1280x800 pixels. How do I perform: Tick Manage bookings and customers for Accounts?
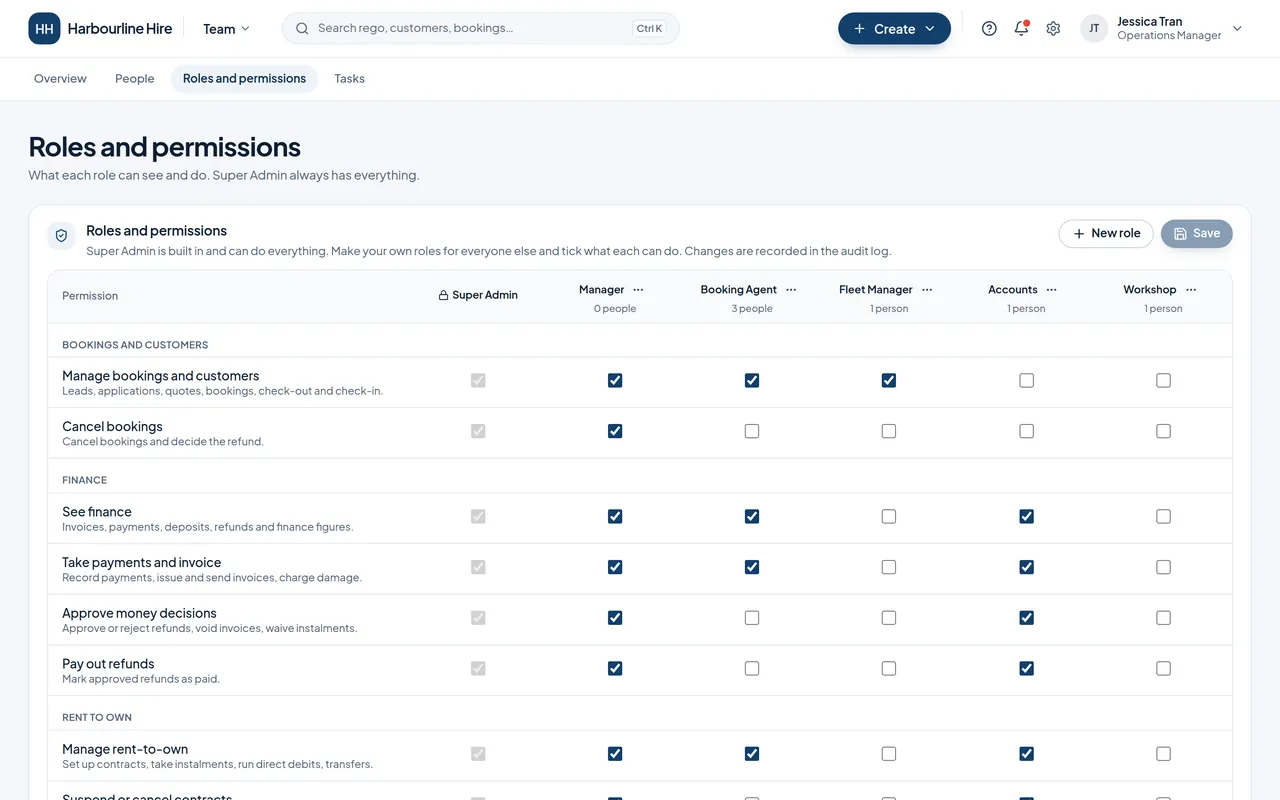pos(1026,381)
